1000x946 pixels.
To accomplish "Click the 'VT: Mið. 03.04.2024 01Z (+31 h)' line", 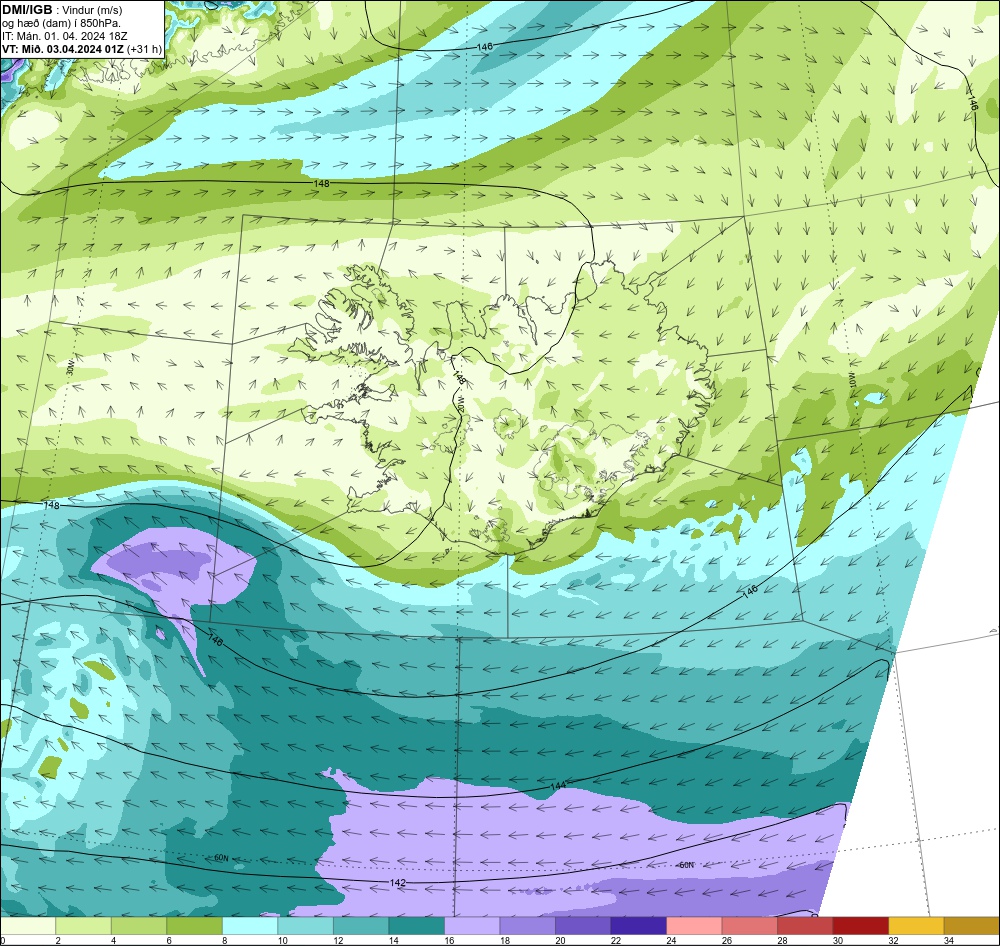I will pos(82,49).
